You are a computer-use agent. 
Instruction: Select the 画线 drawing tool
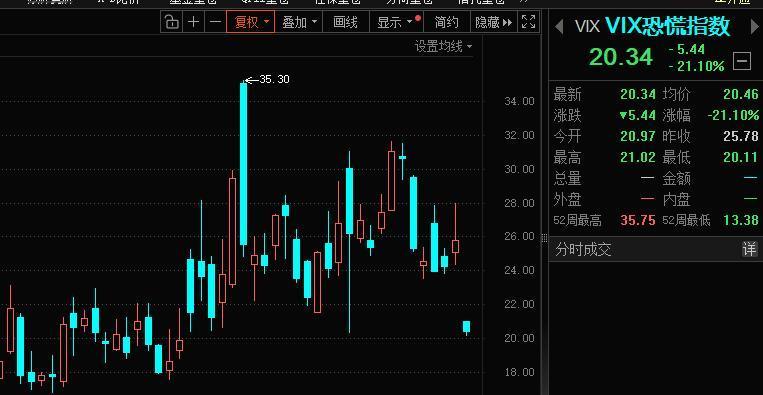345,22
